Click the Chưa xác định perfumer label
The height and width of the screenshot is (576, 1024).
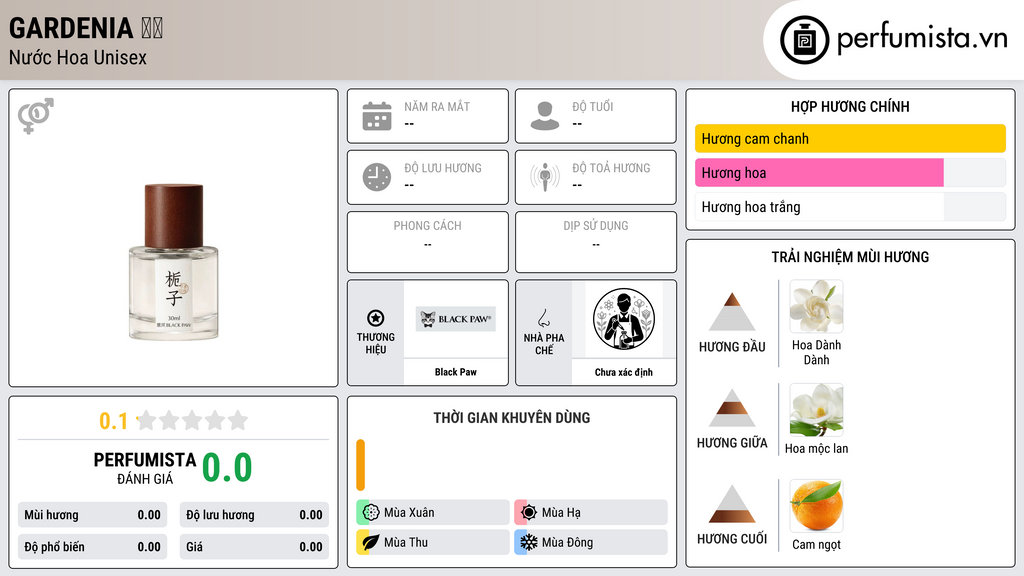pos(624,372)
